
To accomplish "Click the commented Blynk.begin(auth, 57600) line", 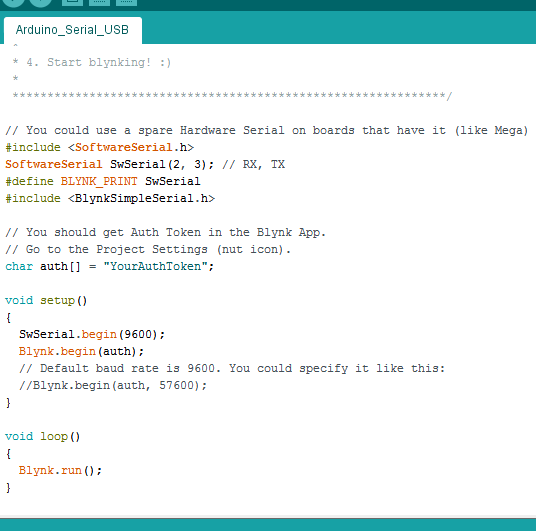I will point(113,385).
